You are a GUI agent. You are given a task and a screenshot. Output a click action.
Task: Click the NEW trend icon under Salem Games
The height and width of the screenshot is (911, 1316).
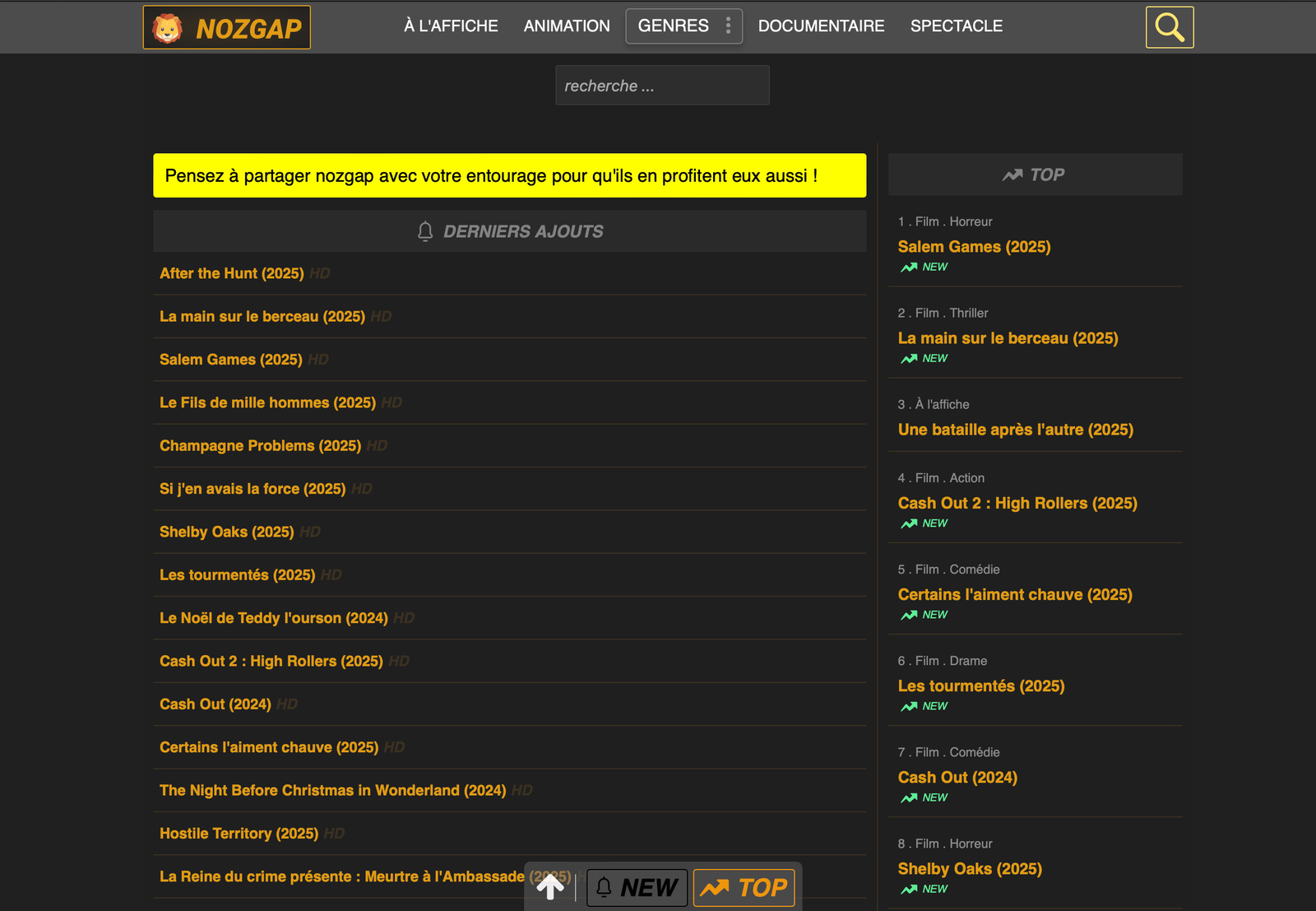point(909,267)
